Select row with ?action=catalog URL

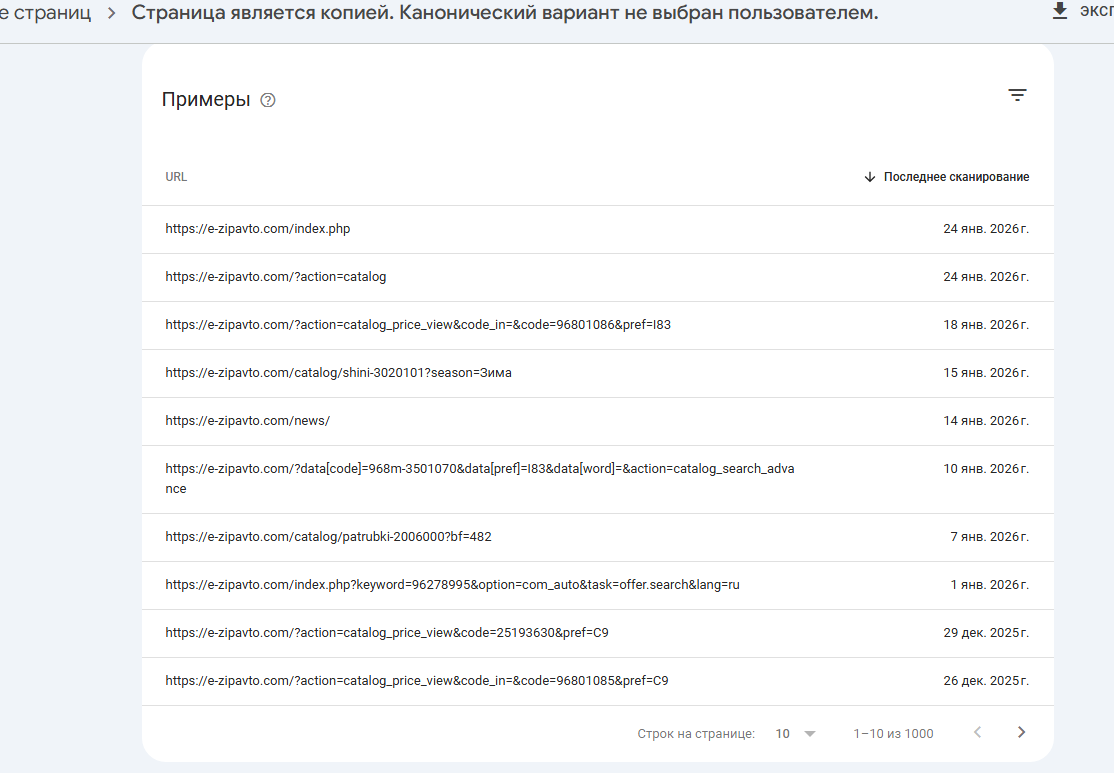coord(597,278)
